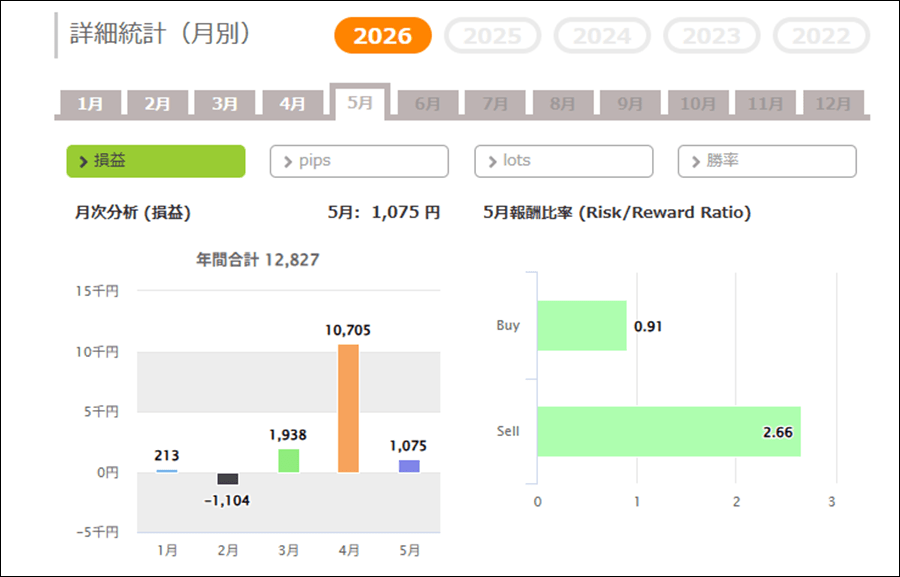Show the lots statistics view
The height and width of the screenshot is (577, 900).
tap(564, 161)
